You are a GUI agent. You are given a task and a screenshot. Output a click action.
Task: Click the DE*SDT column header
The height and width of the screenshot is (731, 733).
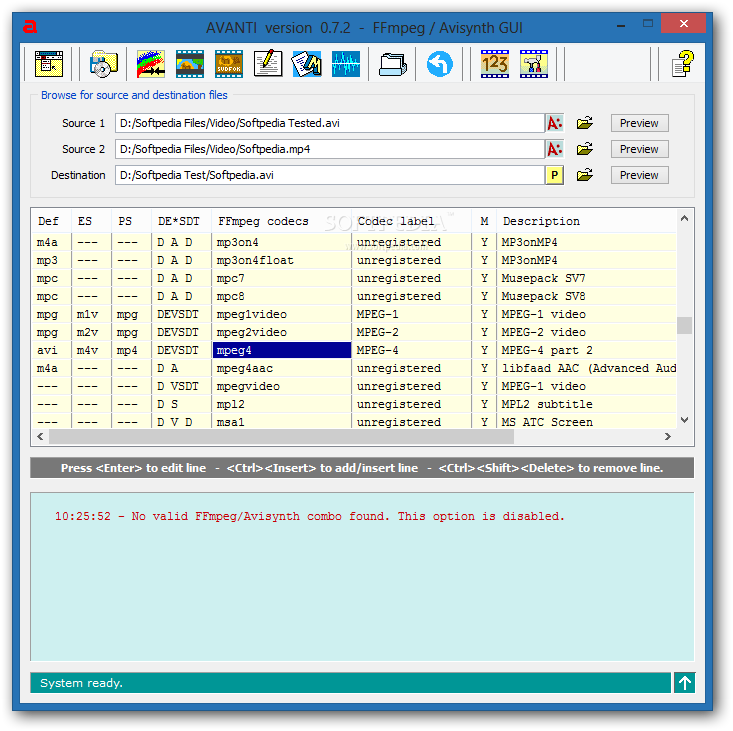tap(182, 221)
